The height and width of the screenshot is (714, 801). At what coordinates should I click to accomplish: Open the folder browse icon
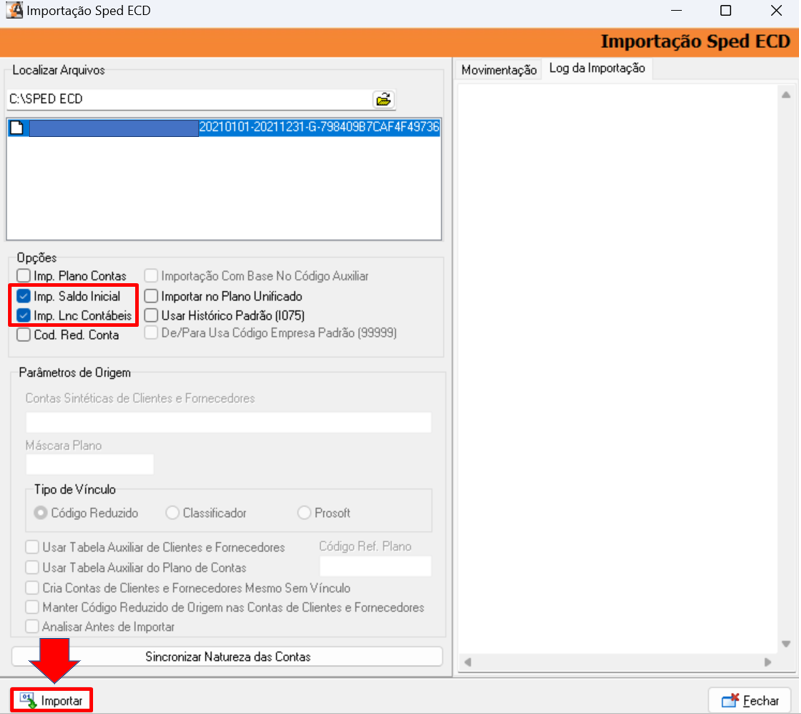click(x=383, y=99)
